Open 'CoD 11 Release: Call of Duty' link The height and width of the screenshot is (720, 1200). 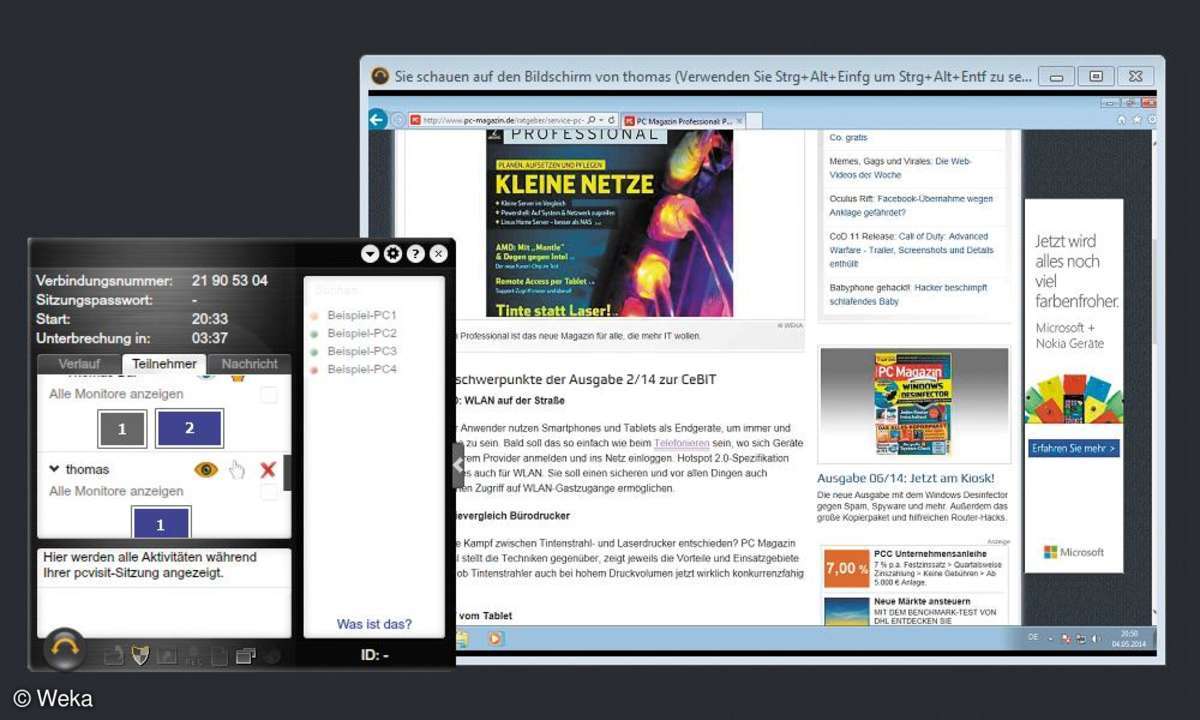click(911, 250)
